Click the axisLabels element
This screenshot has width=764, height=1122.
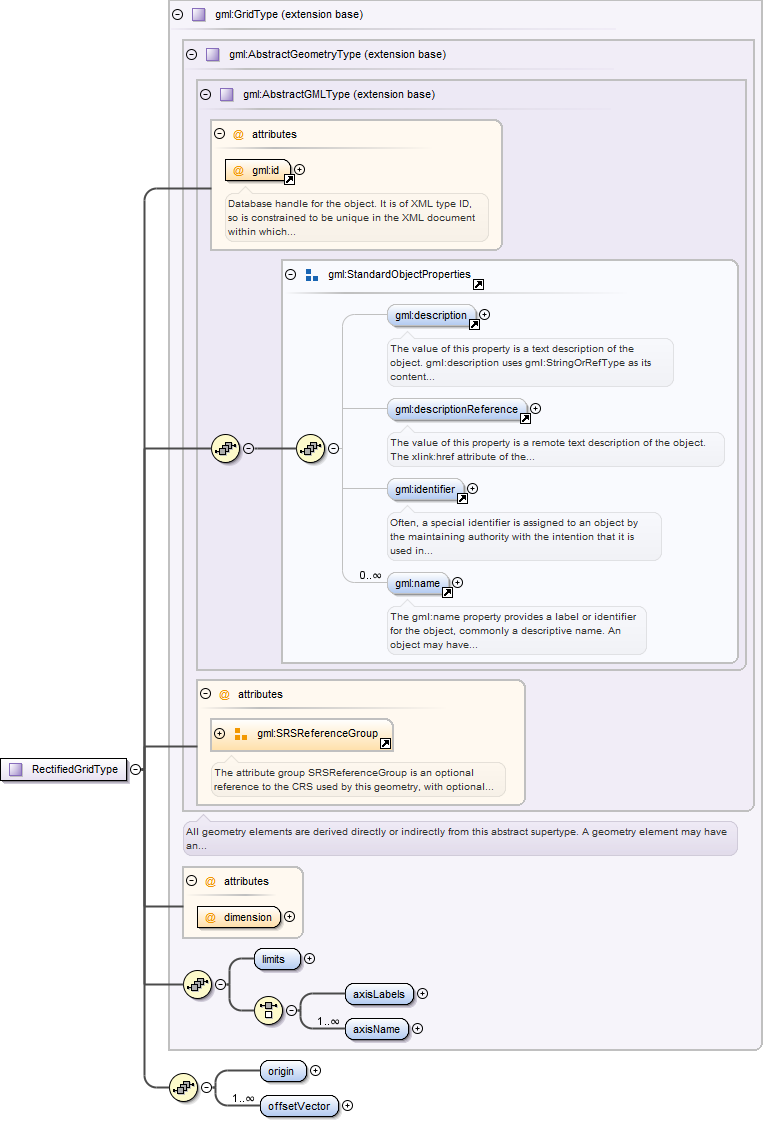click(x=378, y=994)
